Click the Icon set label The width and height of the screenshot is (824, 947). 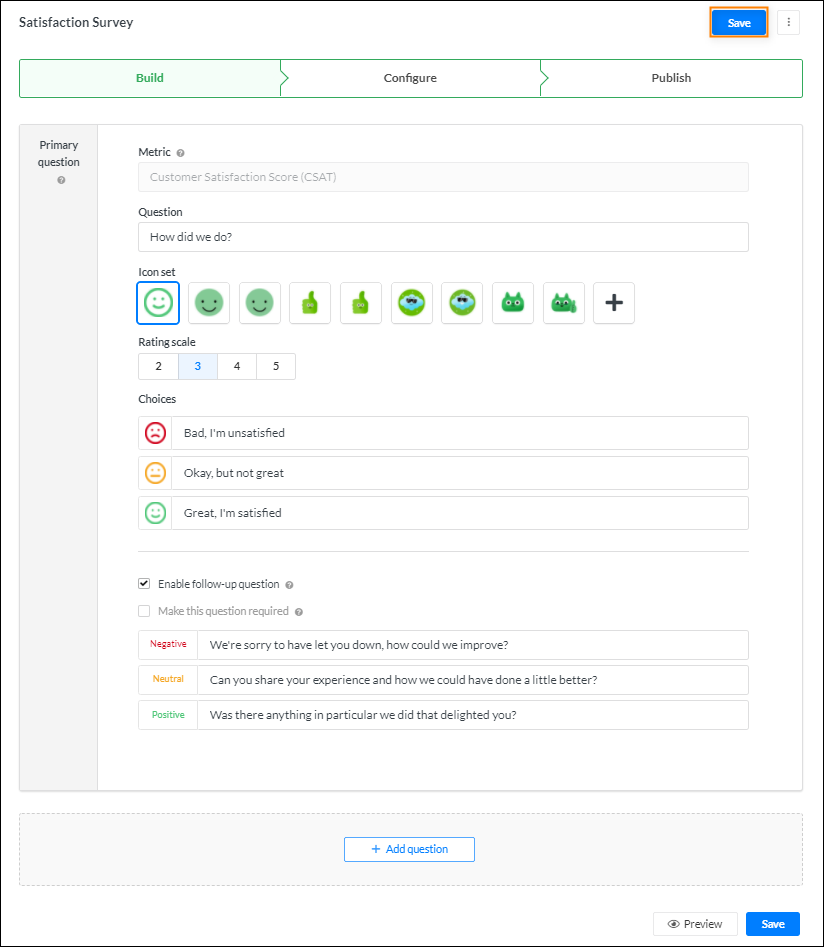tap(157, 272)
